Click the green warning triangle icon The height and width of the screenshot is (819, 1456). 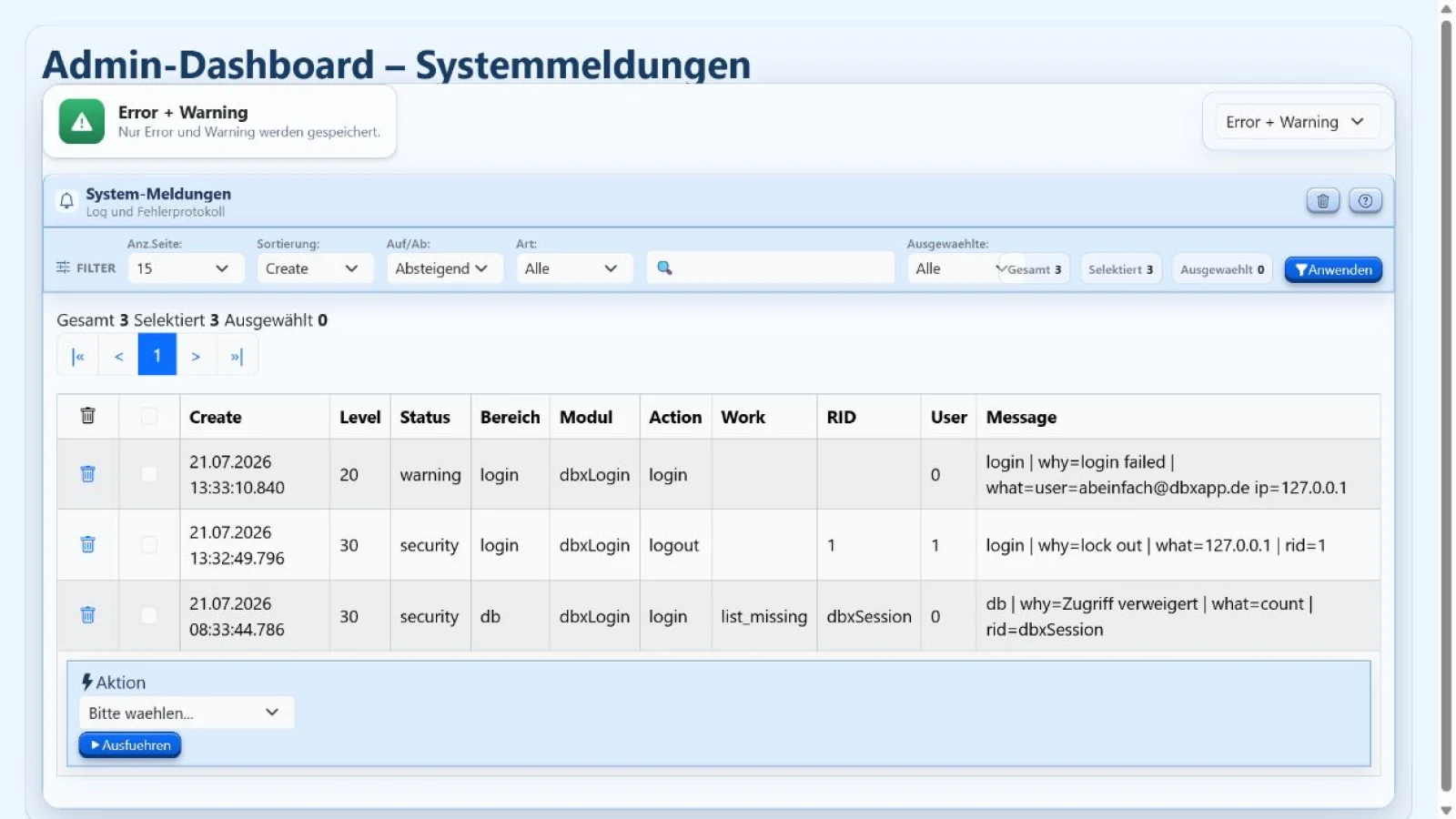[82, 122]
